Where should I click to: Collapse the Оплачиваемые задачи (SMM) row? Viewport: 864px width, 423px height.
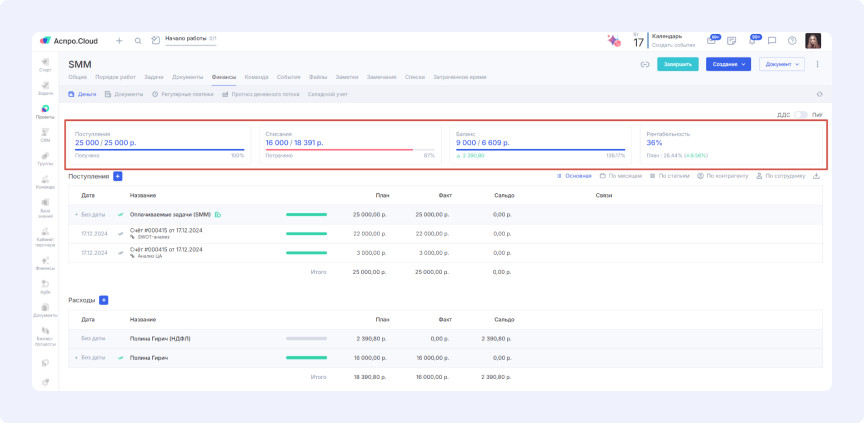(x=76, y=214)
